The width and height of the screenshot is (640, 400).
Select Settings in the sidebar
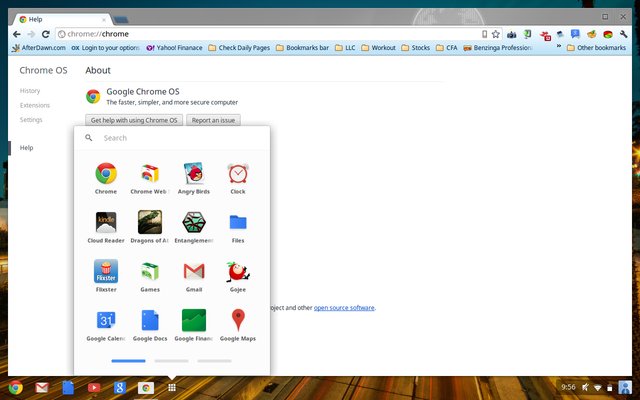click(31, 120)
